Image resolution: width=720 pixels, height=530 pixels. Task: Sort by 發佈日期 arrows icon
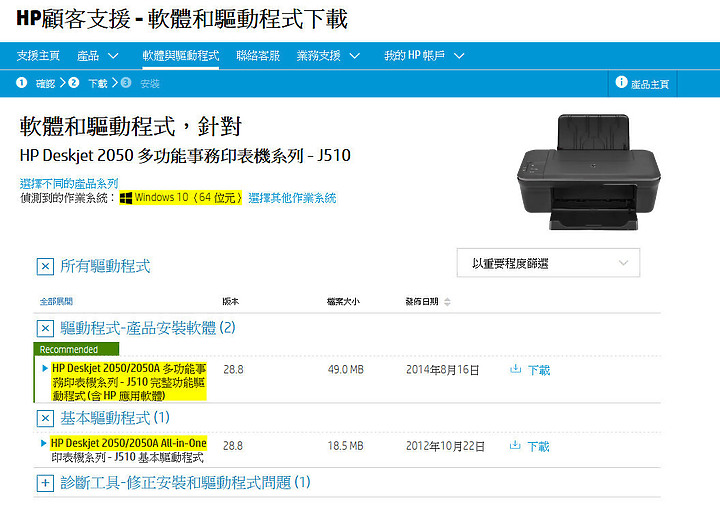pyautogui.click(x=447, y=302)
